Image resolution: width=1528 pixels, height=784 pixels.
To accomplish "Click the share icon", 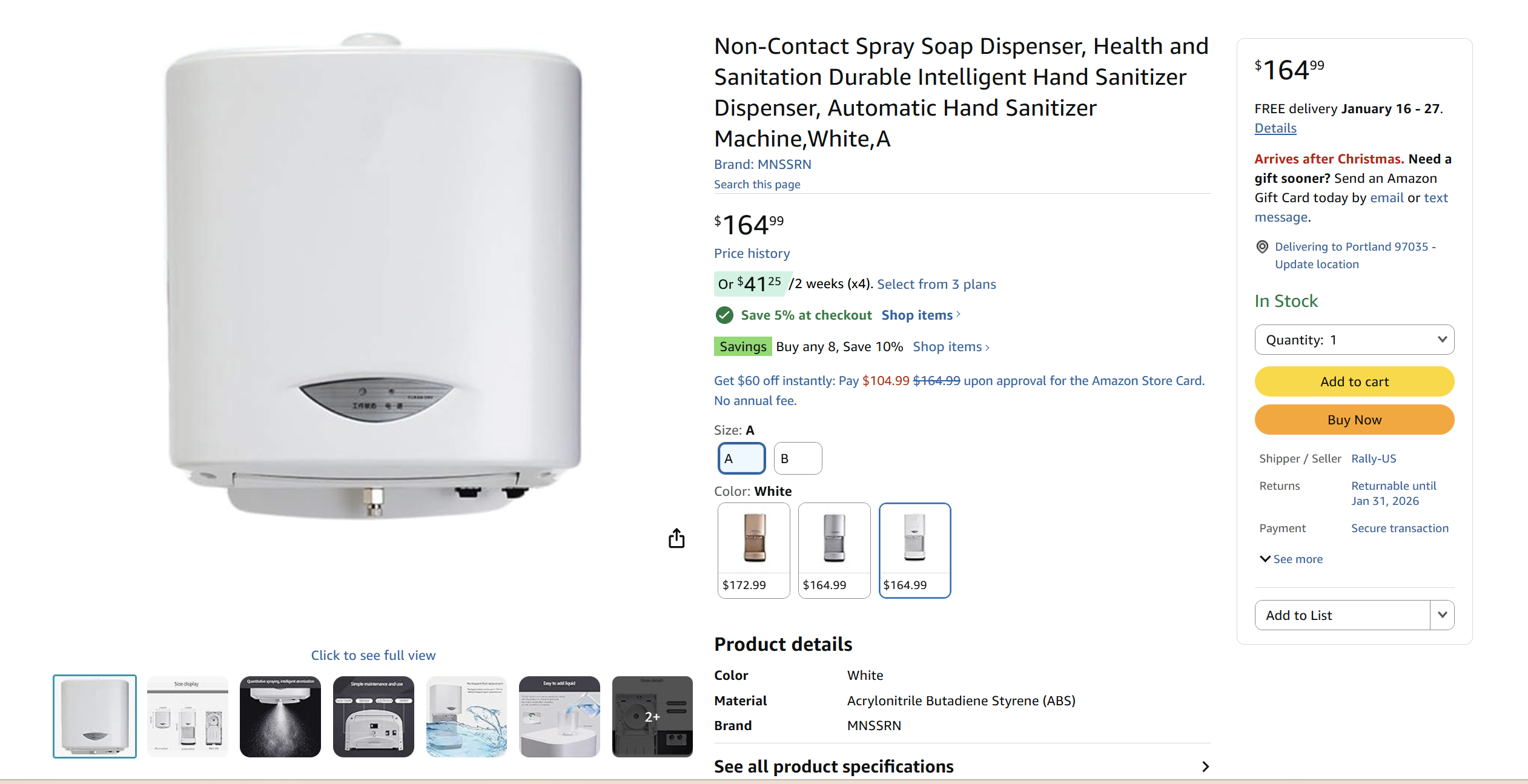I will (676, 538).
